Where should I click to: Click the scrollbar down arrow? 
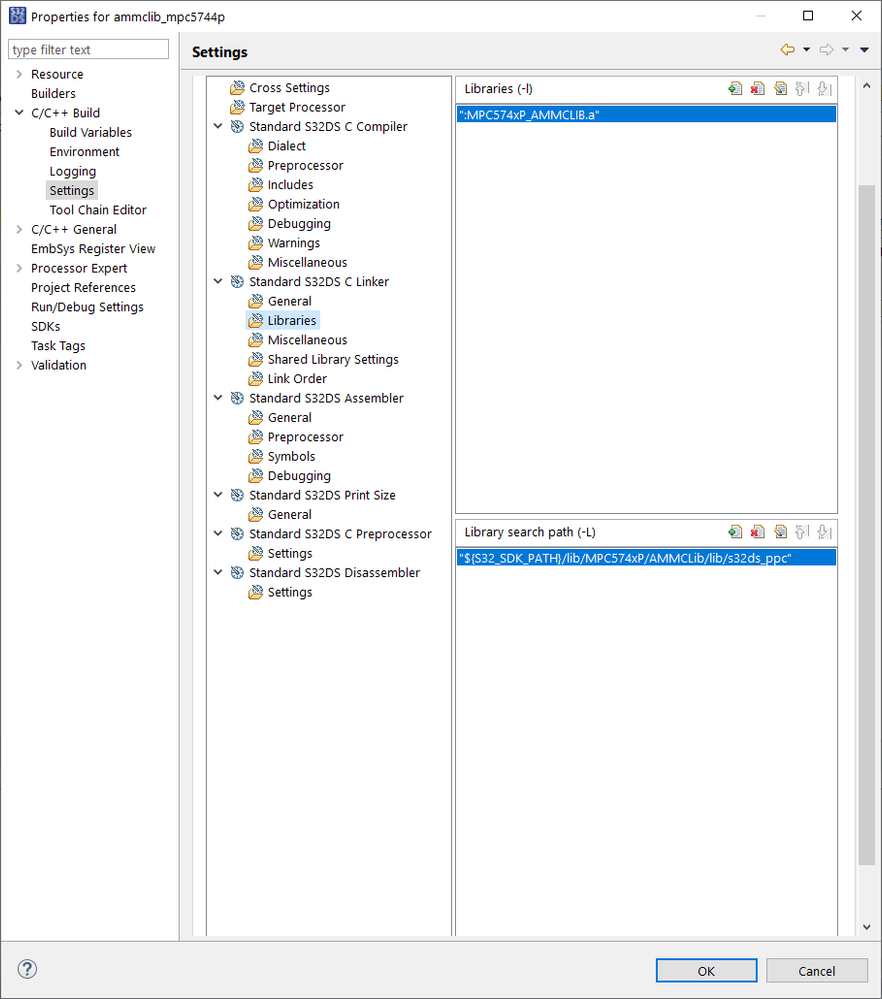[x=866, y=927]
